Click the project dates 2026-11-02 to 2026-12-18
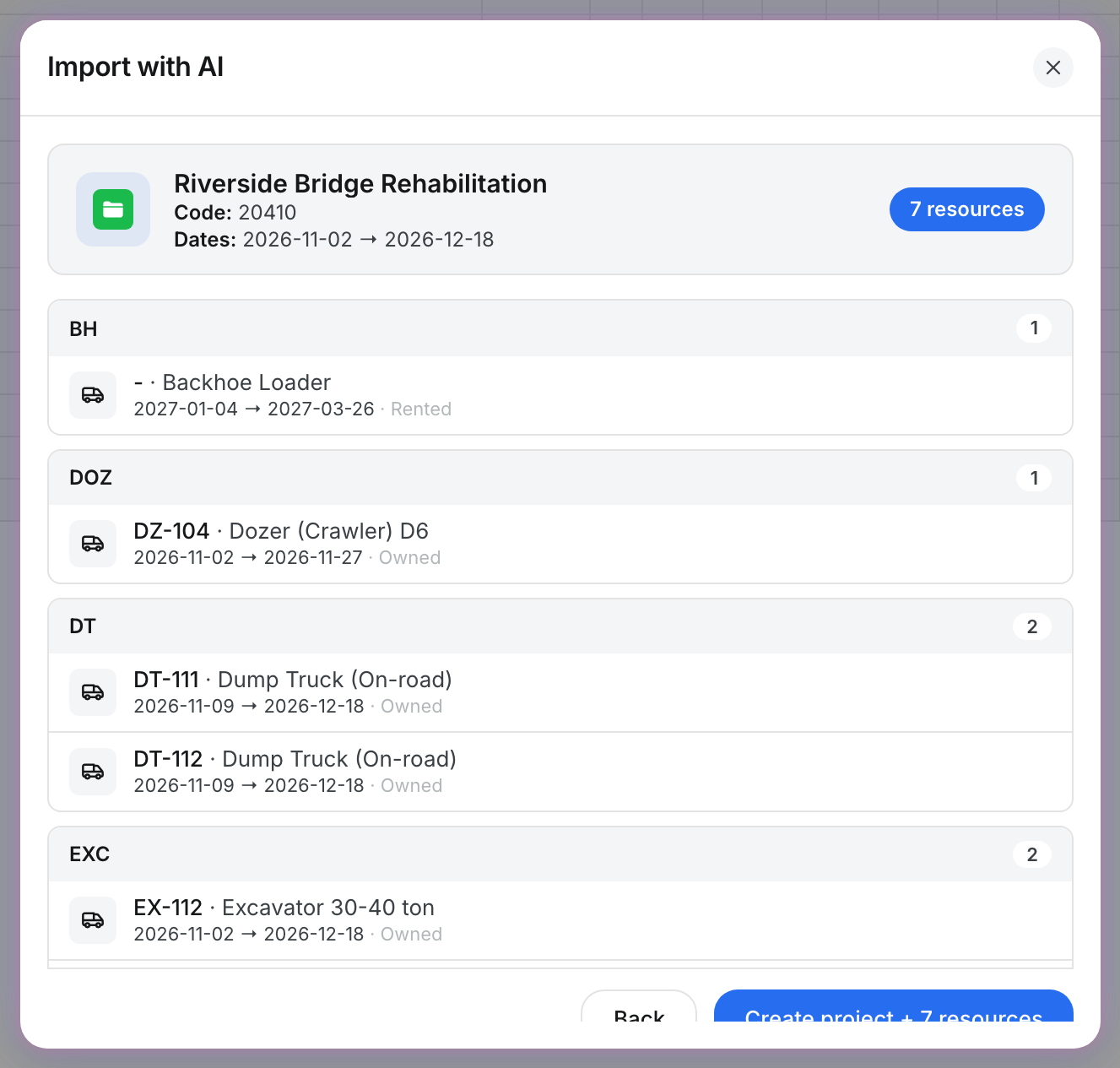This screenshot has height=1068, width=1120. click(368, 240)
